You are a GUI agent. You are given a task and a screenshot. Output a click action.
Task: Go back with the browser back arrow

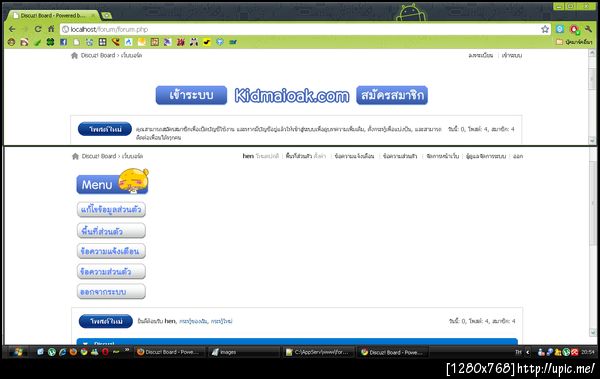12,29
